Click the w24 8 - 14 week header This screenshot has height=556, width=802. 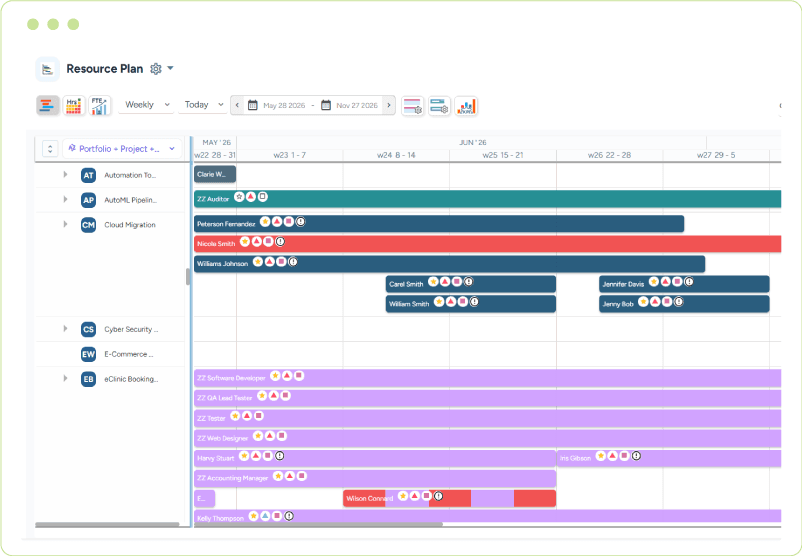pos(396,155)
